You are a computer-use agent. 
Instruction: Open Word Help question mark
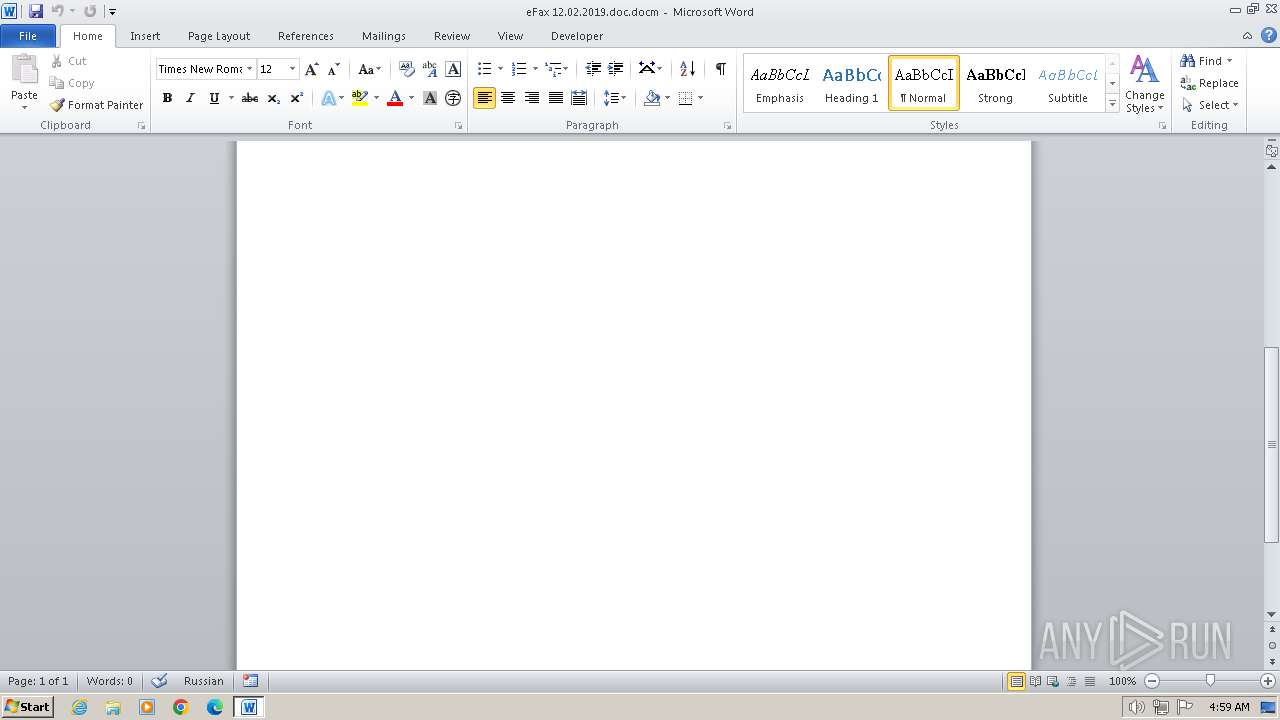coord(1268,35)
